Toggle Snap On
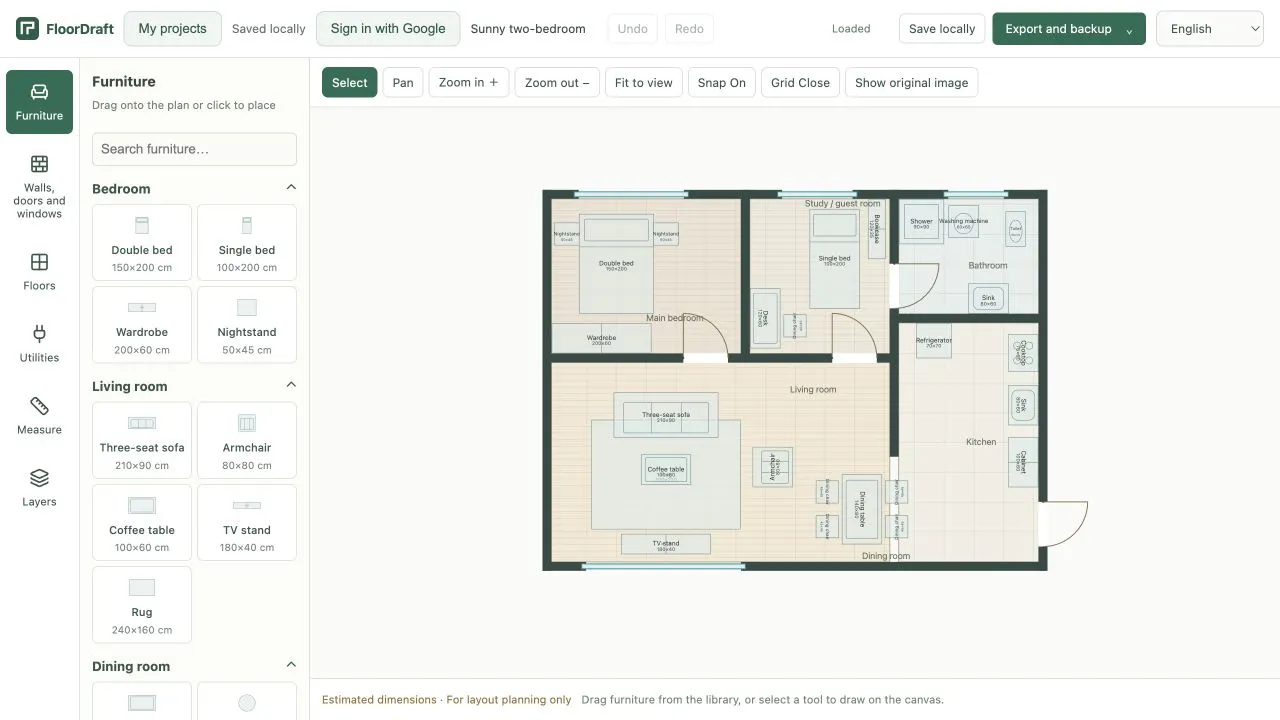This screenshot has height=720, width=1280. pos(722,82)
